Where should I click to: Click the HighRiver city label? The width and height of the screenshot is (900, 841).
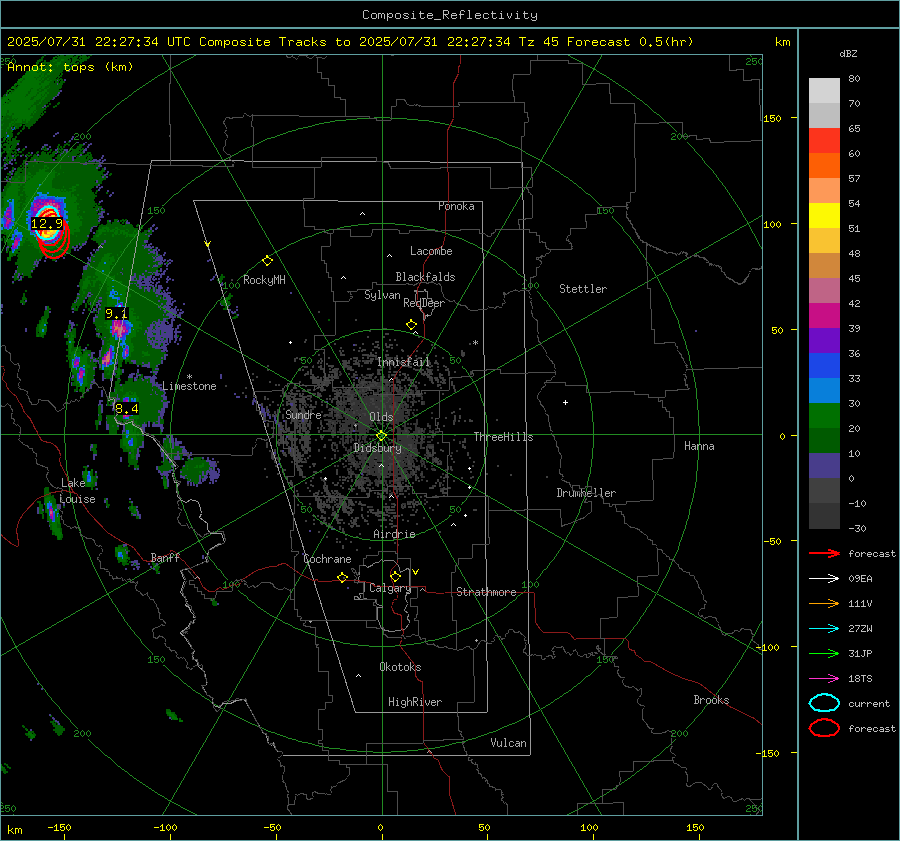(415, 703)
